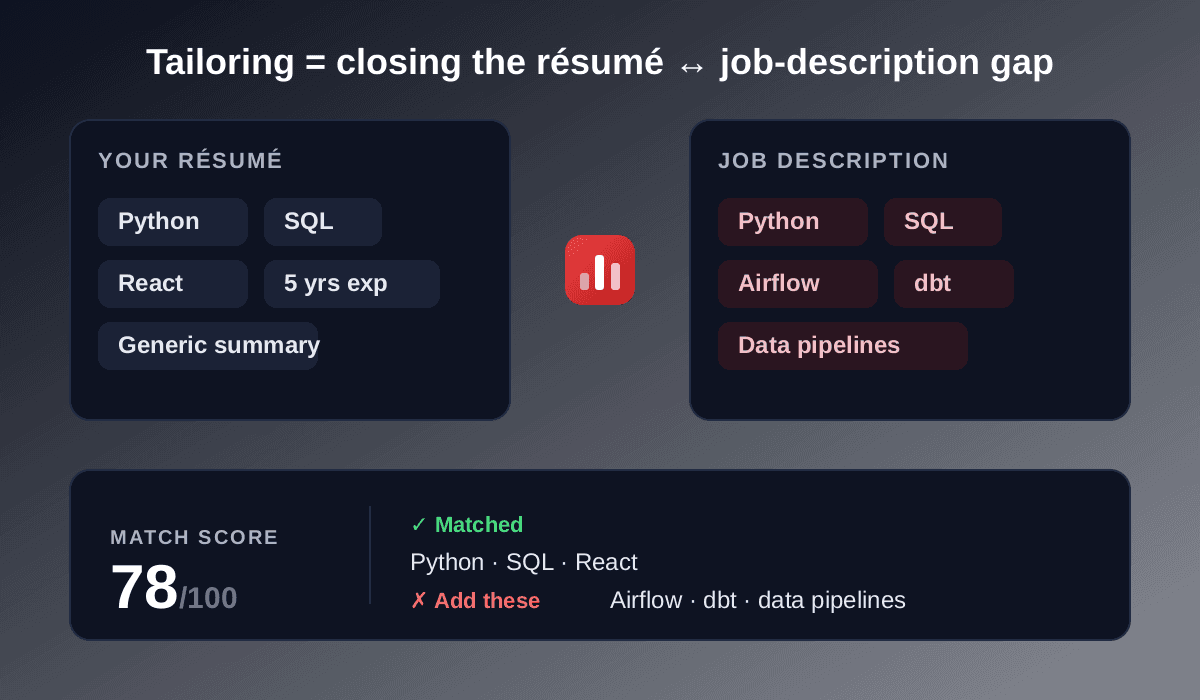This screenshot has width=1200, height=700.
Task: Click the 'Generic summary' tag
Action: [x=208, y=346]
